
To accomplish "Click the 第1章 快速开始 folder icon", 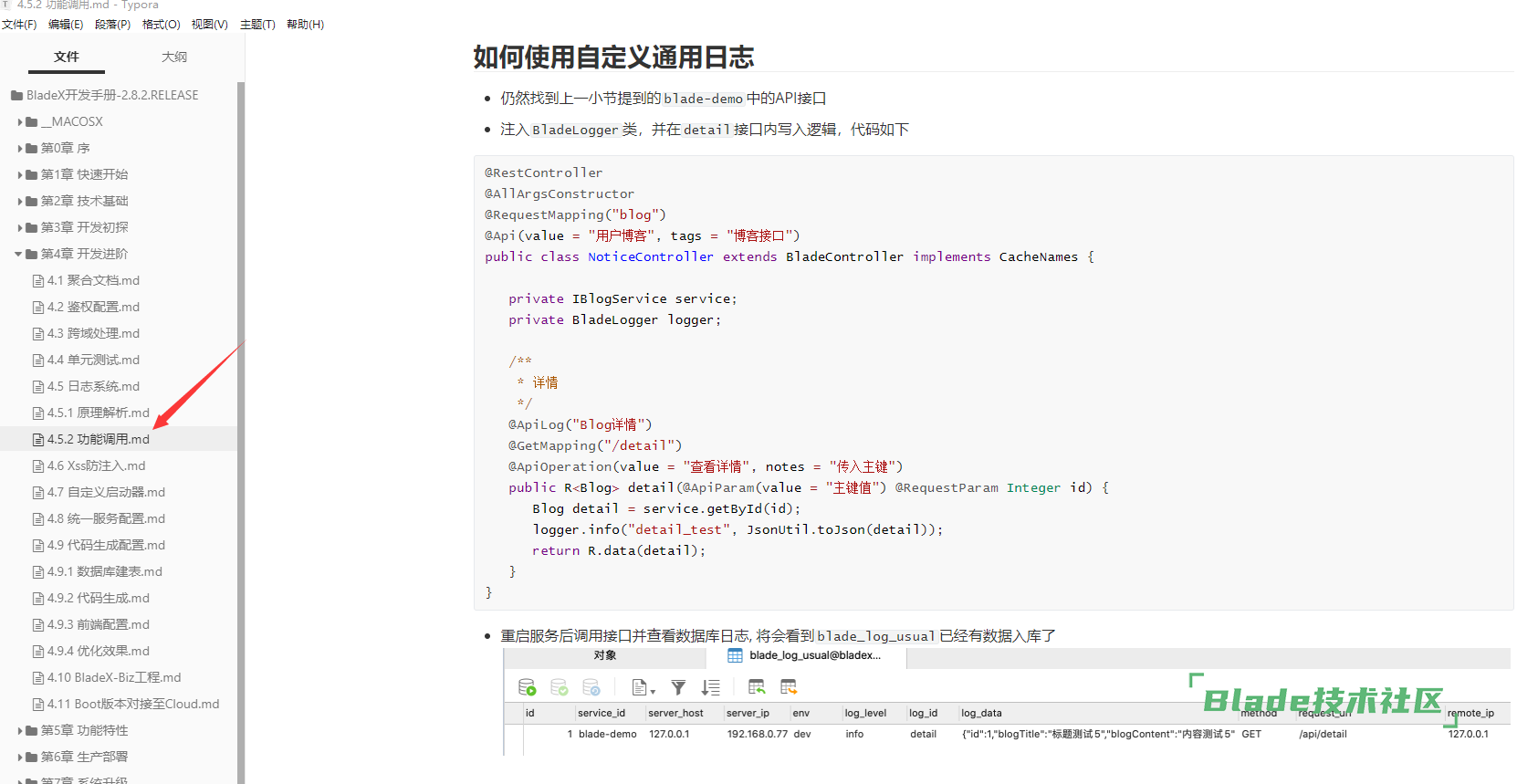I will click(x=32, y=175).
